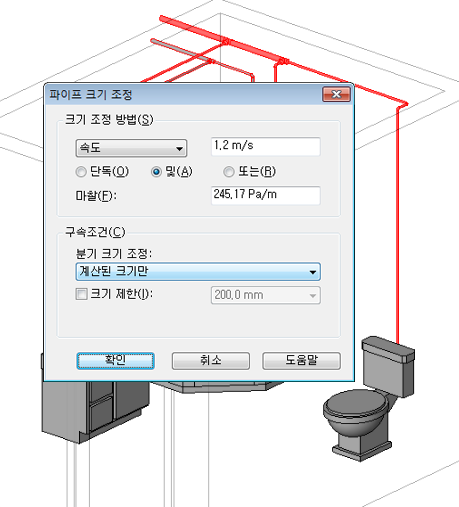Select the gray pipe segment near the ceiling

(182, 51)
